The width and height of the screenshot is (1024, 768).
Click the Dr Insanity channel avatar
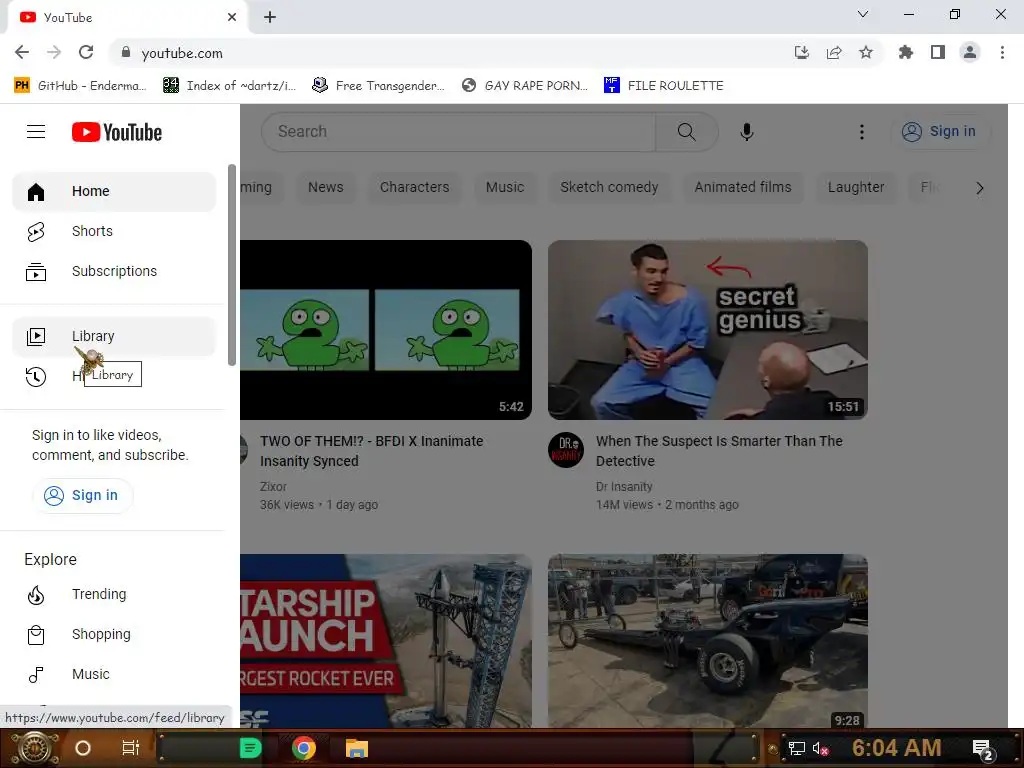tap(566, 450)
